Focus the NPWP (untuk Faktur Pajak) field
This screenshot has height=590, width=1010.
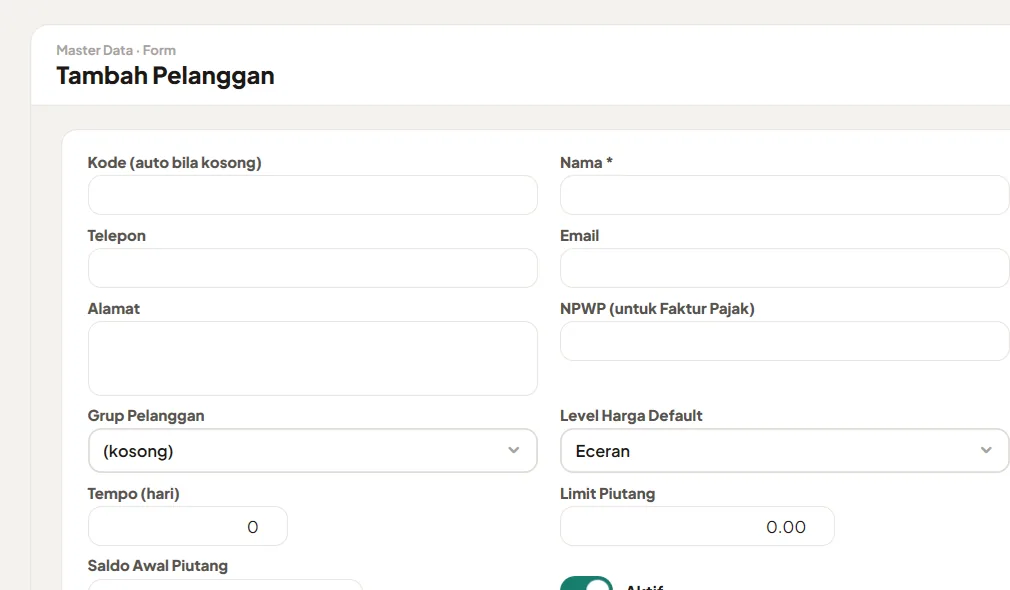pyautogui.click(x=785, y=341)
